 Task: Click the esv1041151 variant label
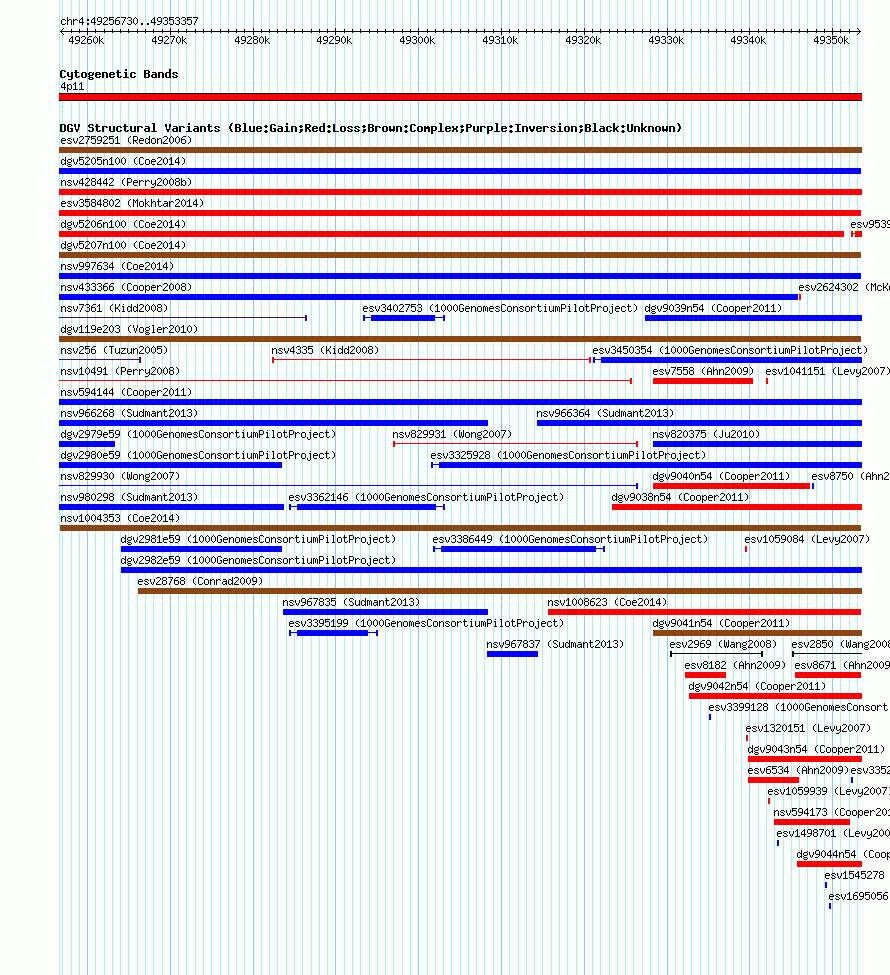(x=827, y=371)
